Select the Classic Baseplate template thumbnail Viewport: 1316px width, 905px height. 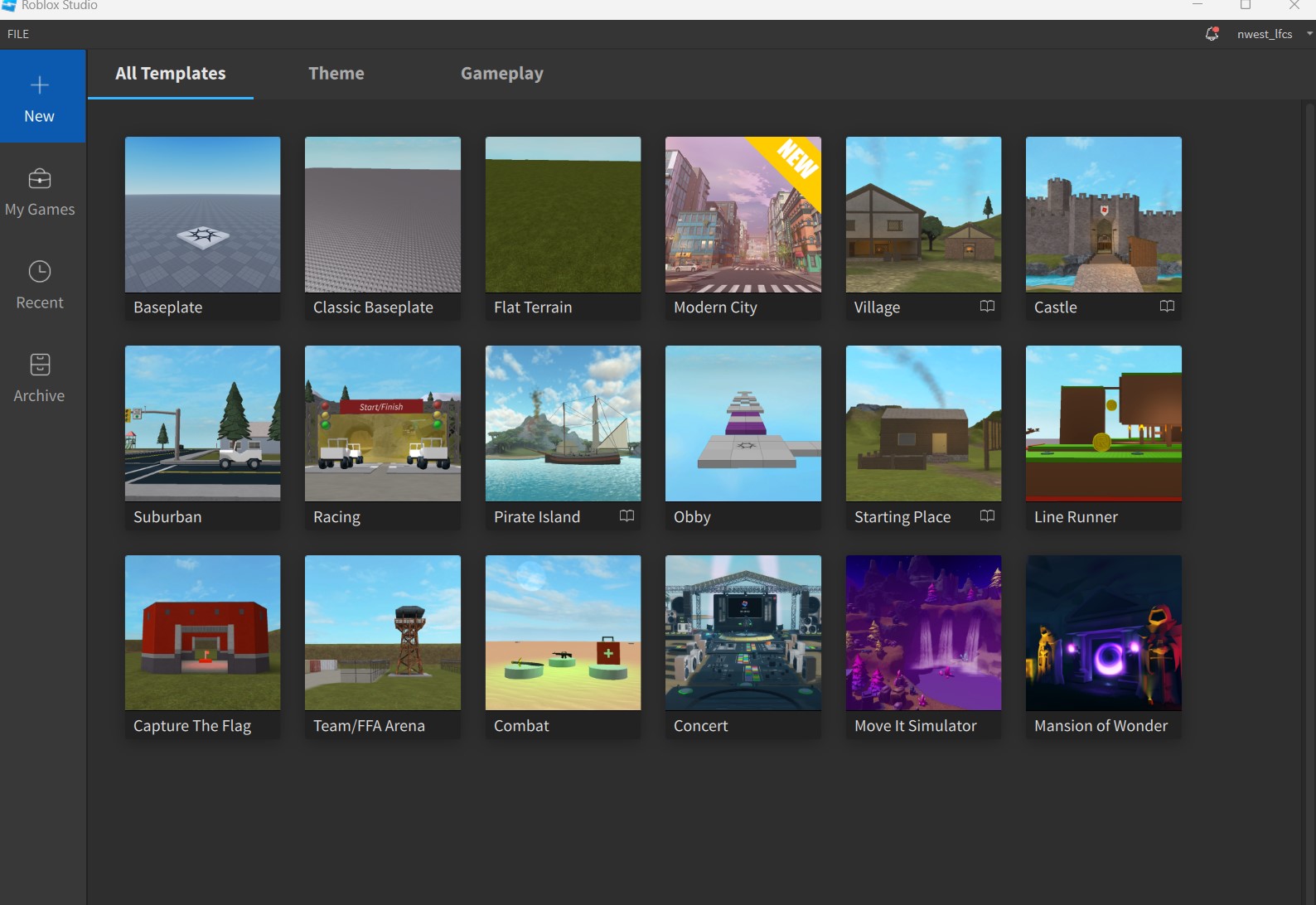383,215
